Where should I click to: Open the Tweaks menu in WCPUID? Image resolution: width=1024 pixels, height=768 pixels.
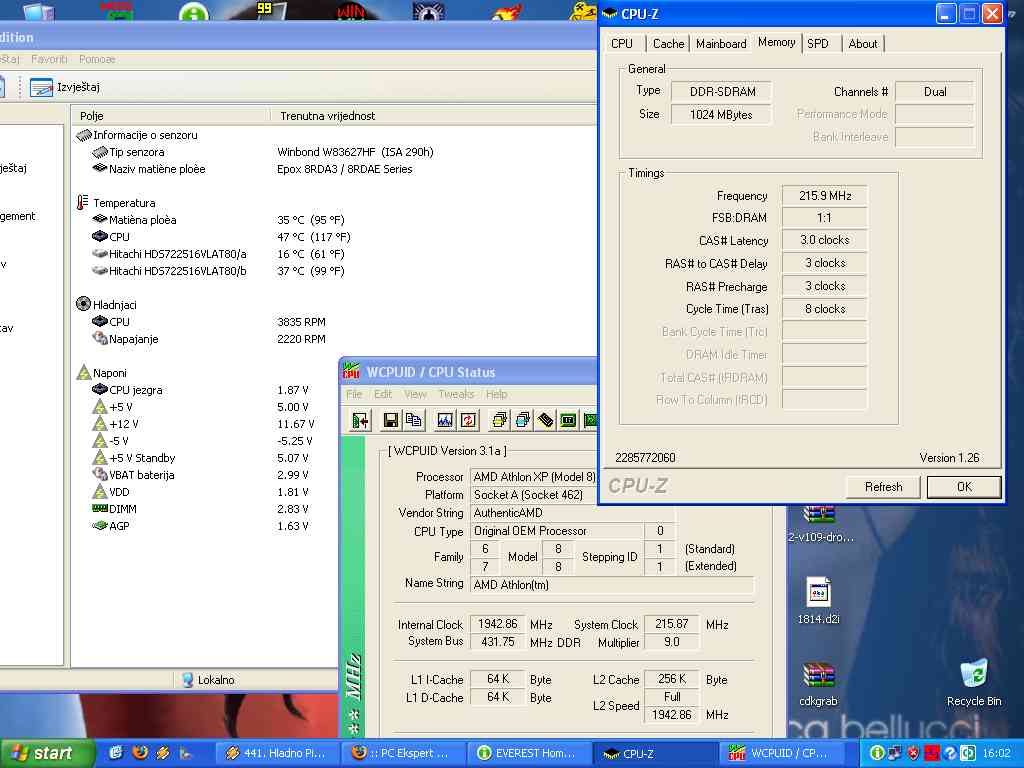point(456,394)
